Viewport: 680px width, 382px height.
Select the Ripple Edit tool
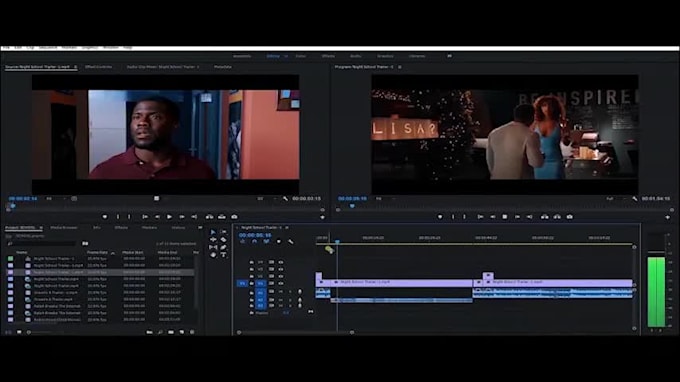click(213, 239)
